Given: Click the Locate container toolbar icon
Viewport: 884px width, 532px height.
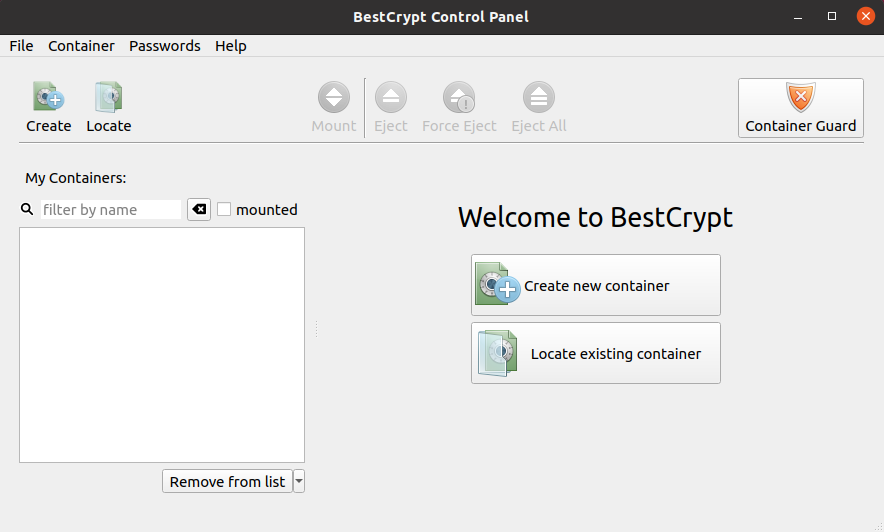Looking at the screenshot, I should (109, 97).
